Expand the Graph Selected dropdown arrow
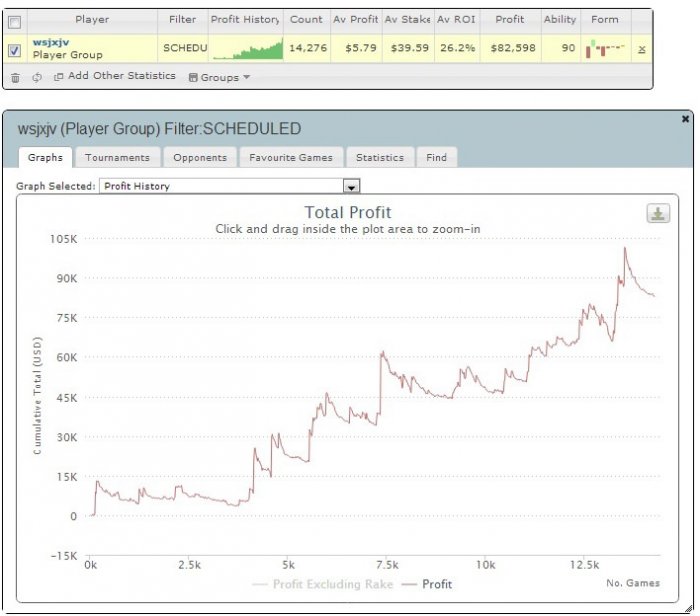This screenshot has height=616, width=700. [x=351, y=186]
